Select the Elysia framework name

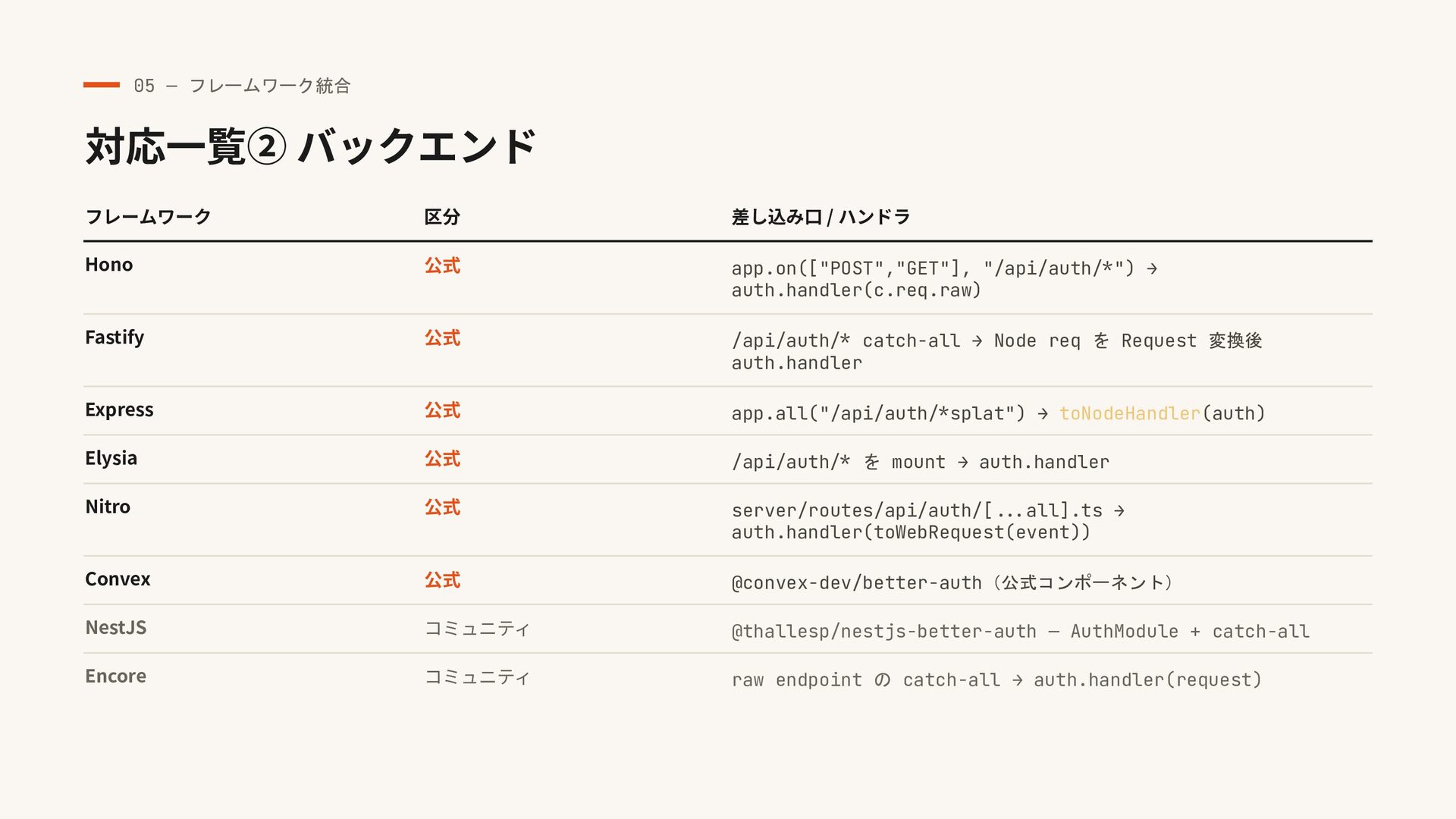click(111, 458)
